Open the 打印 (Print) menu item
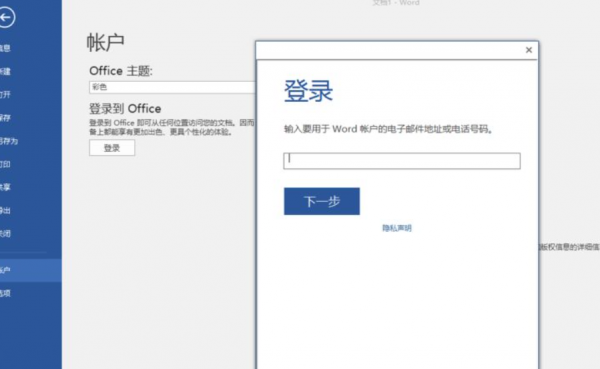 coord(5,164)
